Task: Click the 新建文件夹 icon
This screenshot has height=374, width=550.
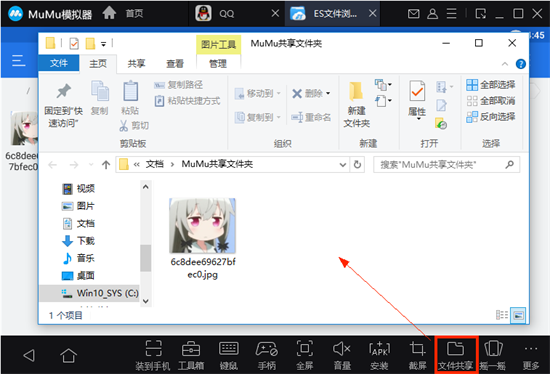Action: (356, 91)
